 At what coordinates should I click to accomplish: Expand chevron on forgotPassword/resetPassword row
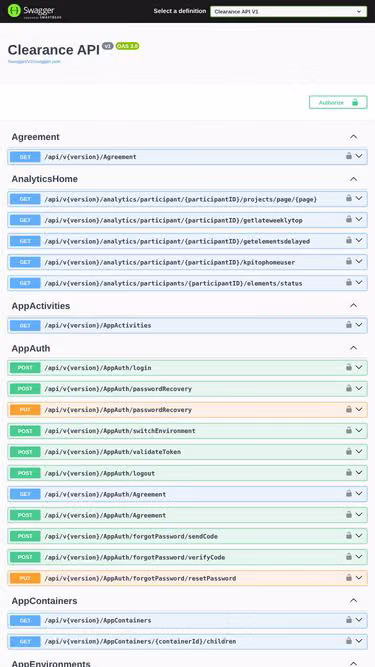tap(359, 578)
